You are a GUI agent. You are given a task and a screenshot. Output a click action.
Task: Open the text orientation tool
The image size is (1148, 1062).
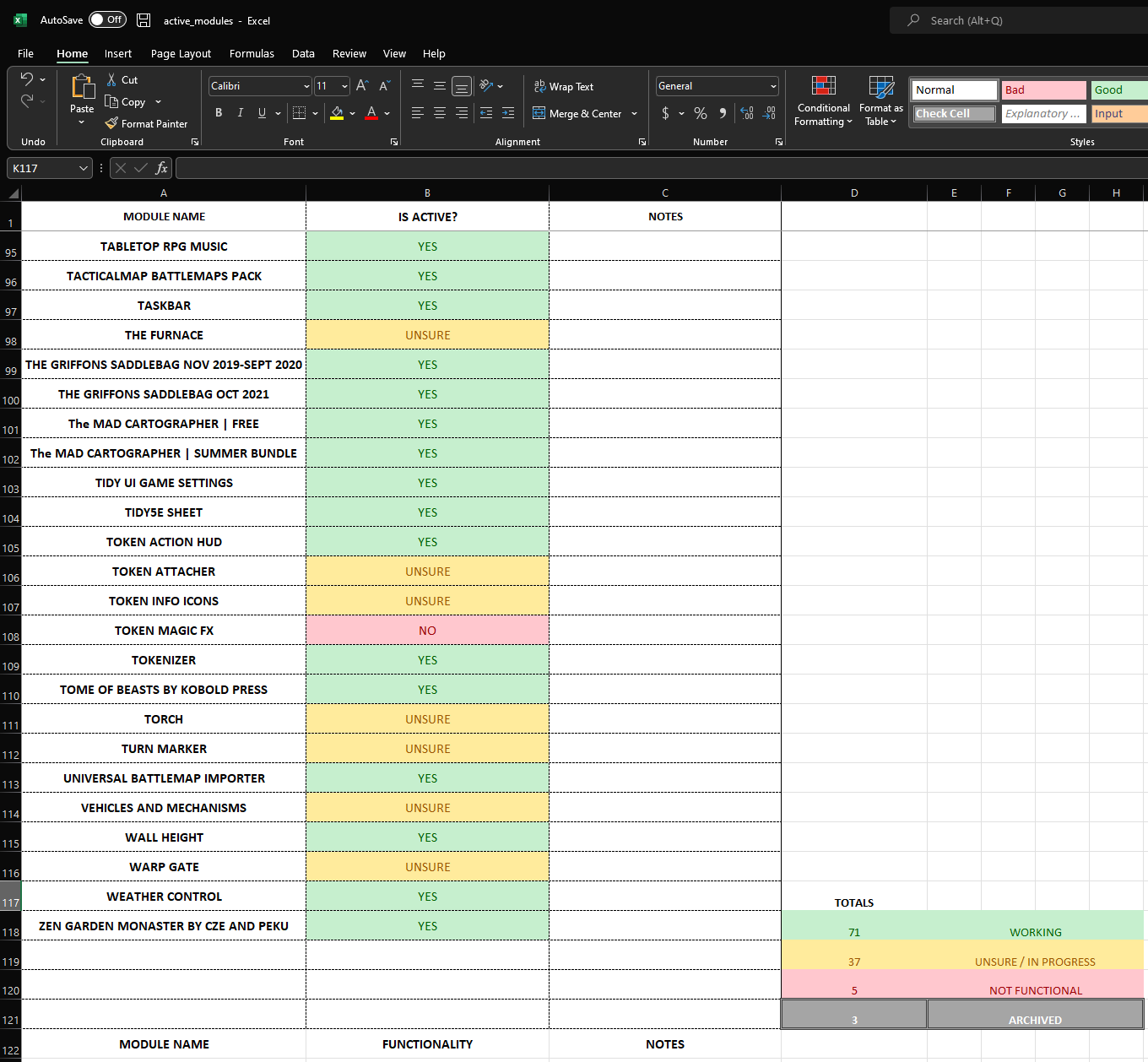click(x=486, y=86)
